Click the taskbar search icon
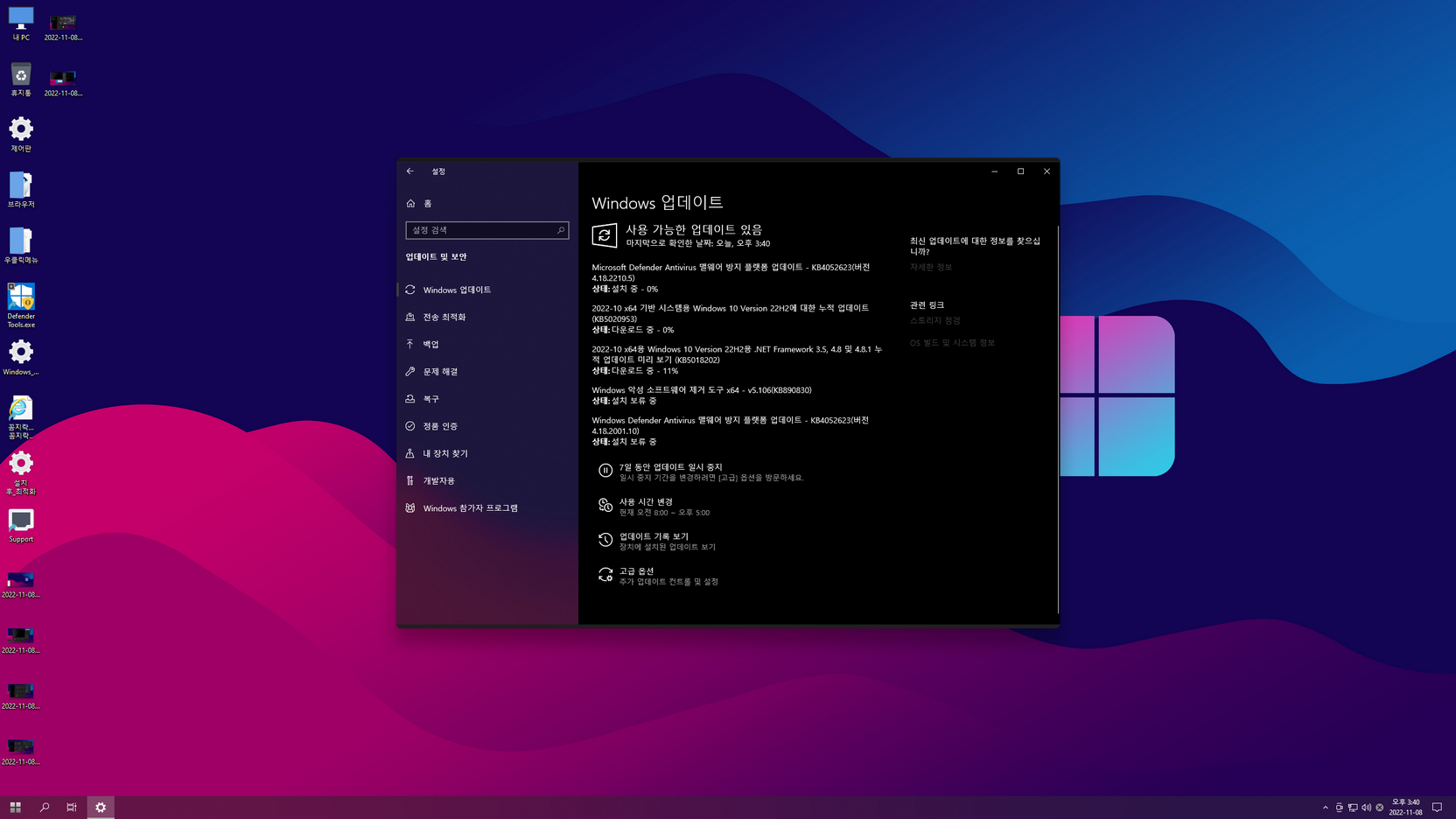1456x819 pixels. tap(44, 807)
